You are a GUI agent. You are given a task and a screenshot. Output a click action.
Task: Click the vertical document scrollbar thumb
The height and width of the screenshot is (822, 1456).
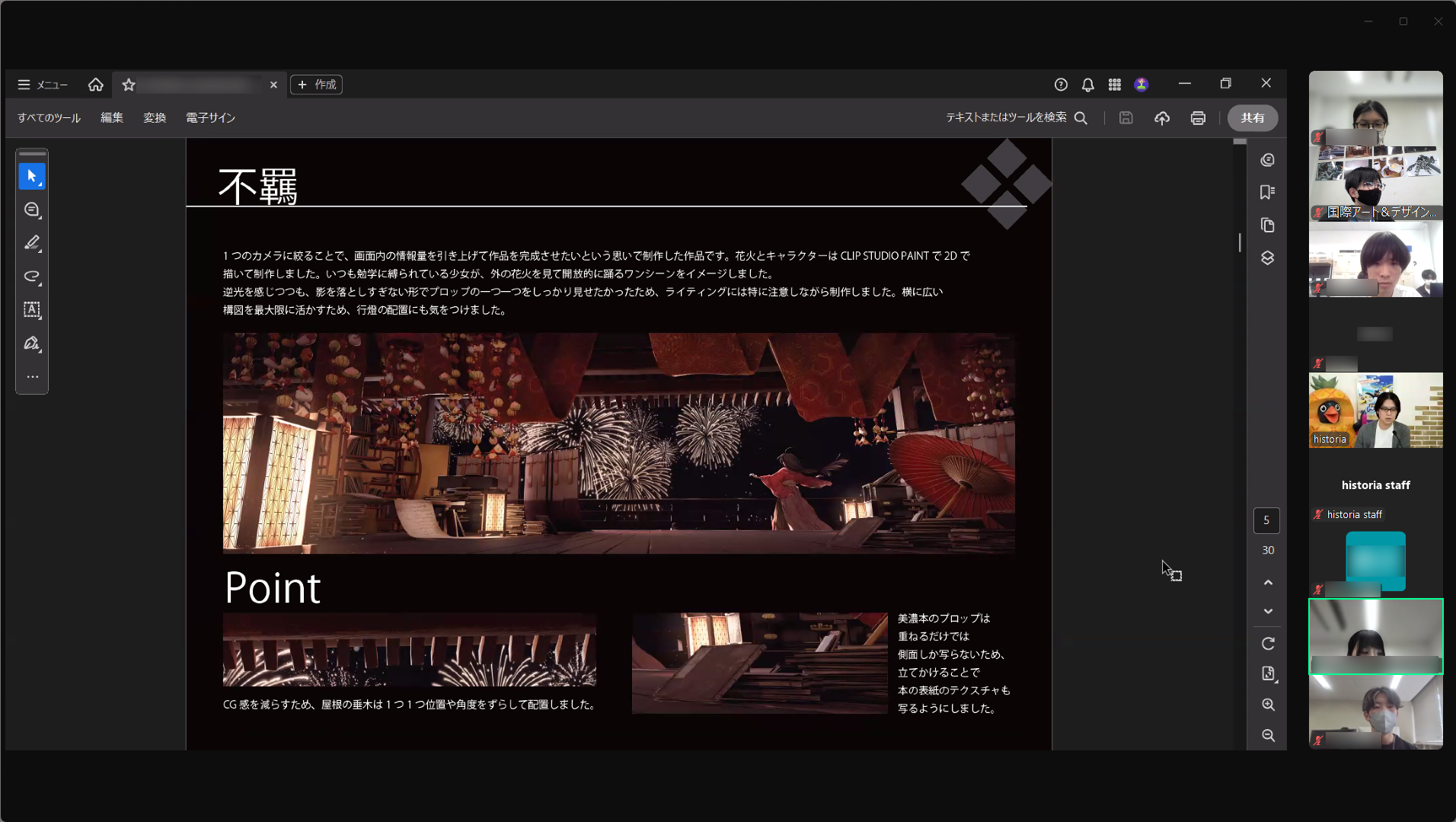(1240, 242)
